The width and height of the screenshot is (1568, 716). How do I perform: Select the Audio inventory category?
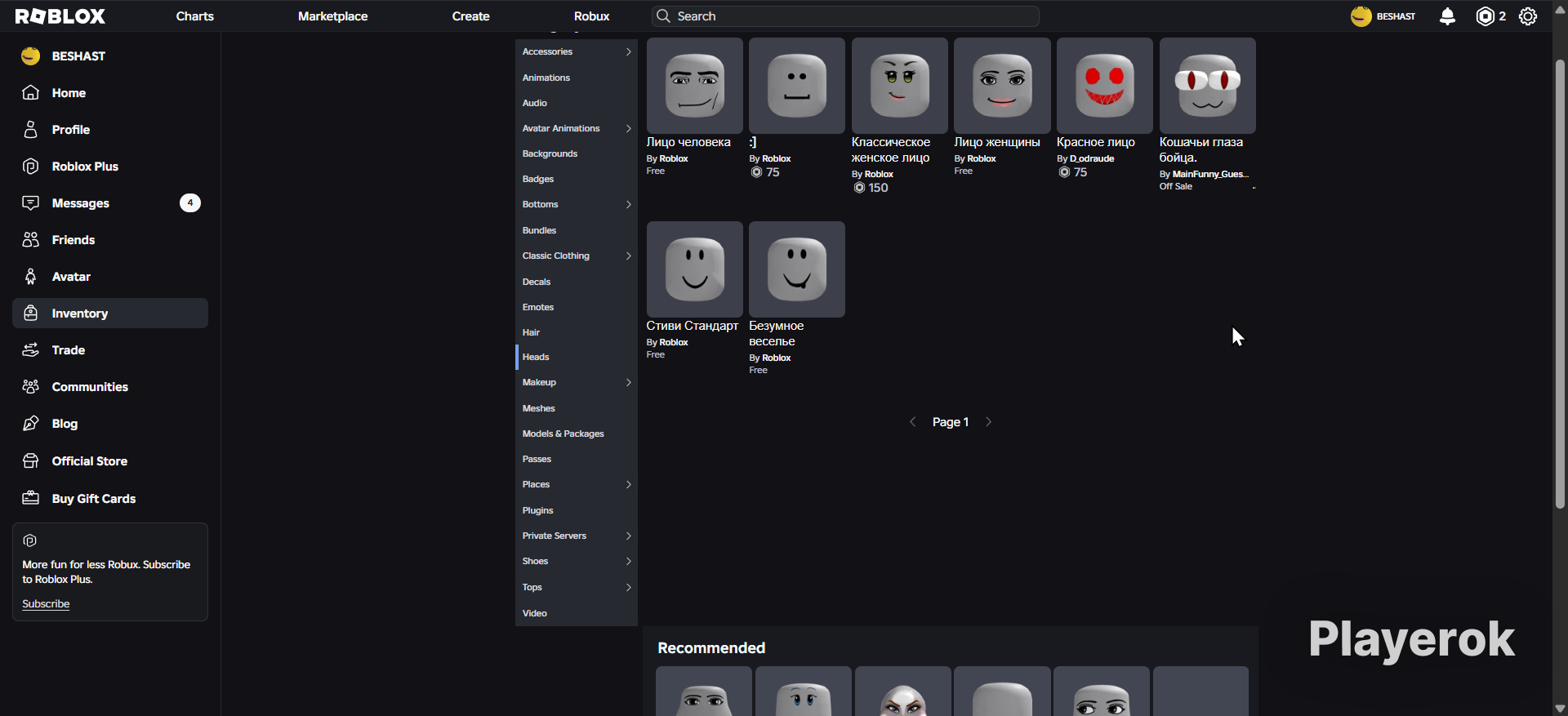pos(577,103)
